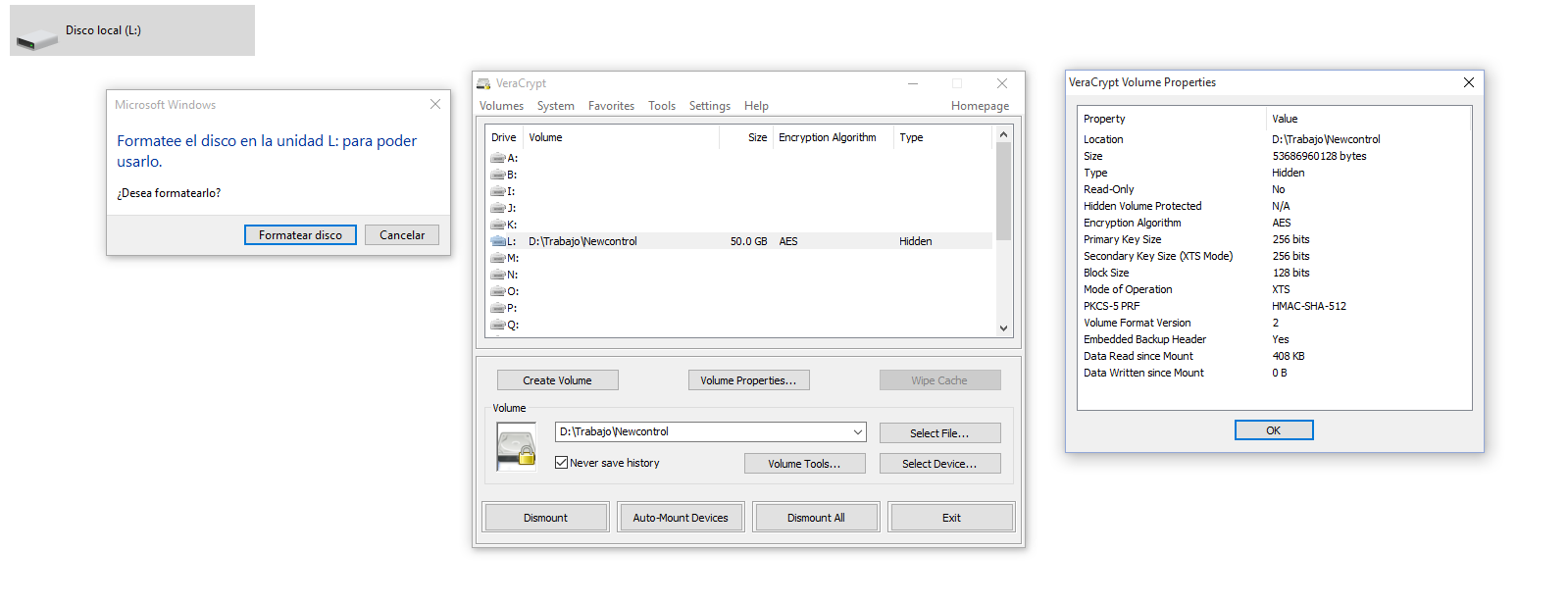The height and width of the screenshot is (604, 1568).
Task: Select drive Q: icon in VeraCrypt list
Action: 498,325
